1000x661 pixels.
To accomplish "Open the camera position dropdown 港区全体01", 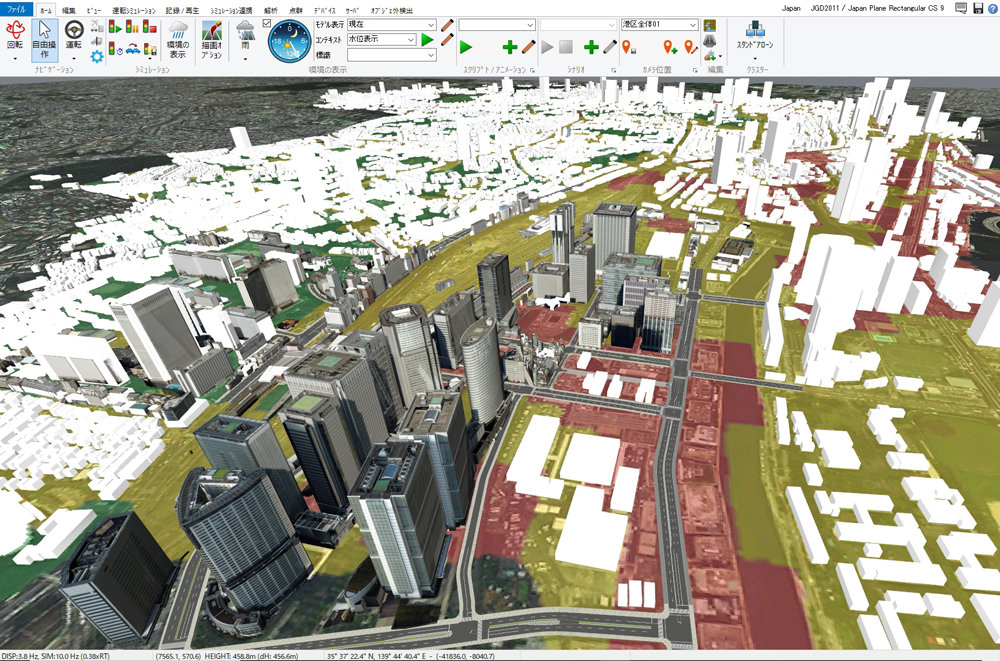I will point(659,24).
